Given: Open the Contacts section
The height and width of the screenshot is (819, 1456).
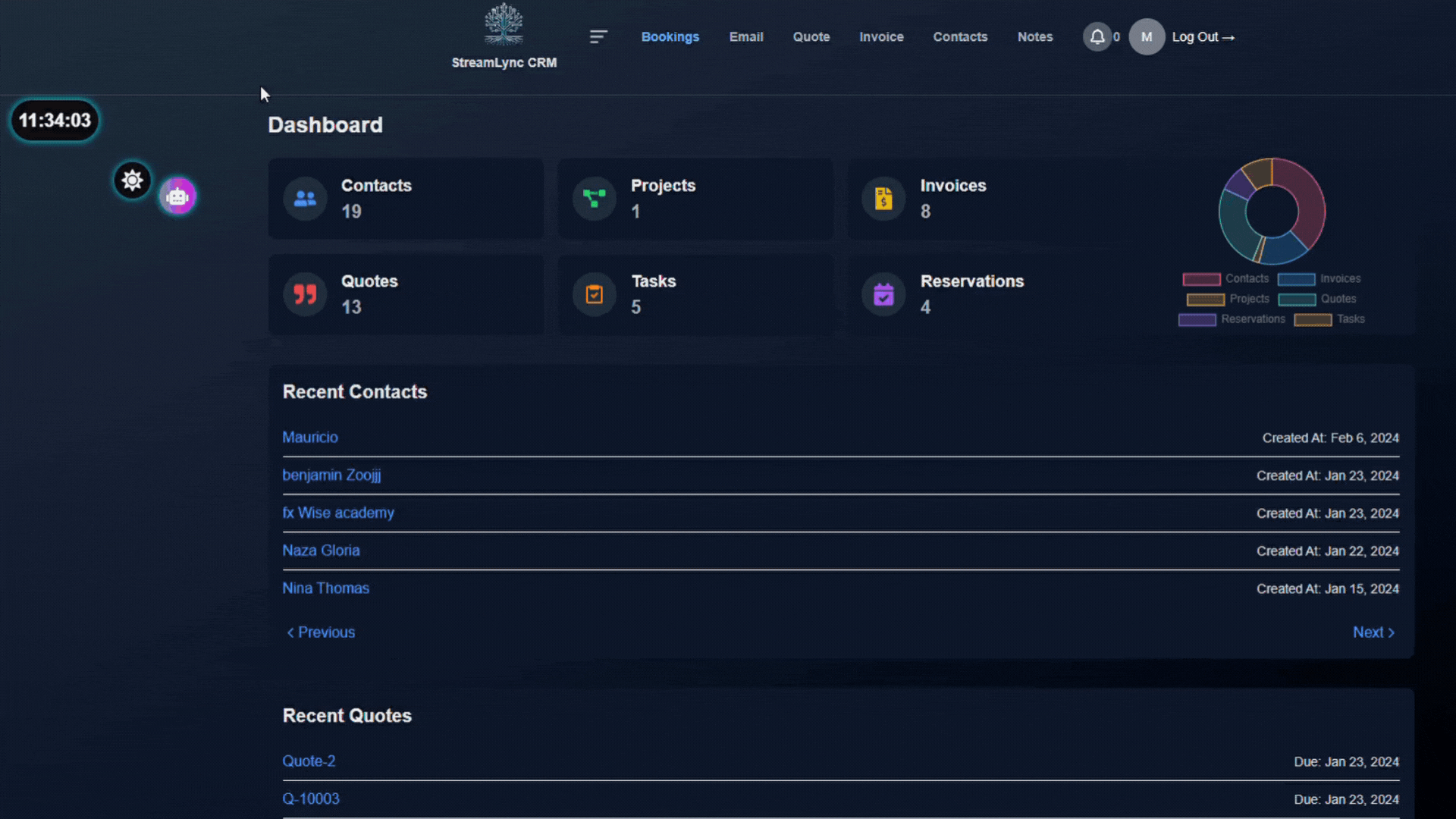Looking at the screenshot, I should (x=960, y=36).
